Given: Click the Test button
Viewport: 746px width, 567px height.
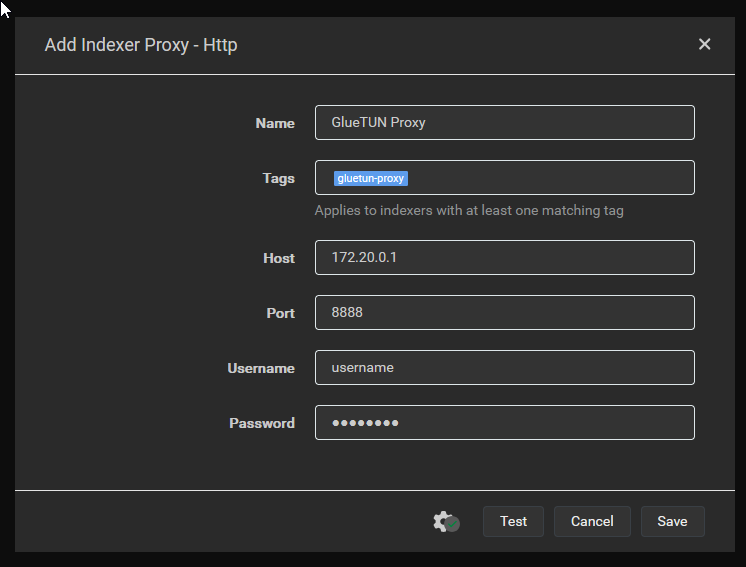Looking at the screenshot, I should tap(513, 521).
